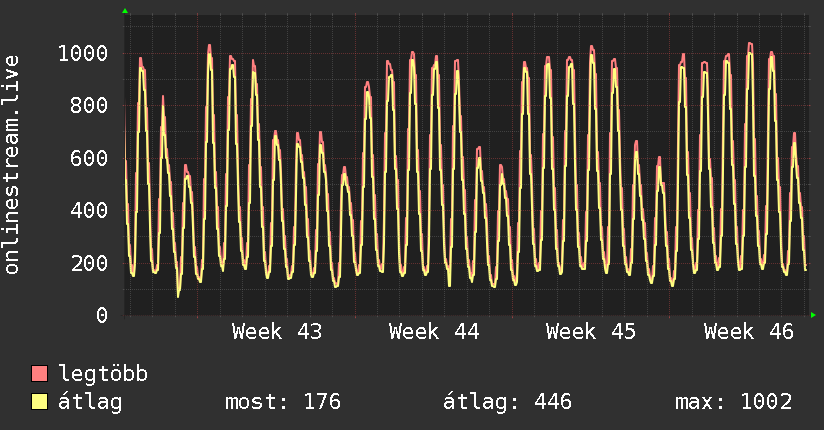Click the 200 y-axis label

[89, 263]
